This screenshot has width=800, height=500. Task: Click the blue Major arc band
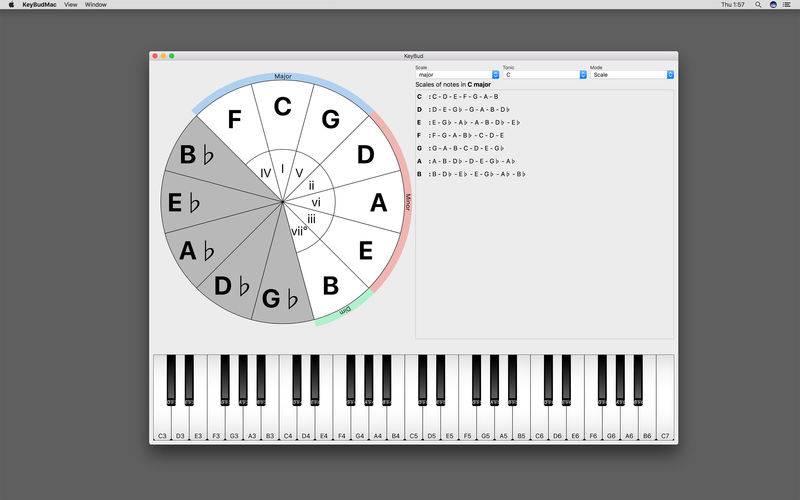tap(282, 77)
